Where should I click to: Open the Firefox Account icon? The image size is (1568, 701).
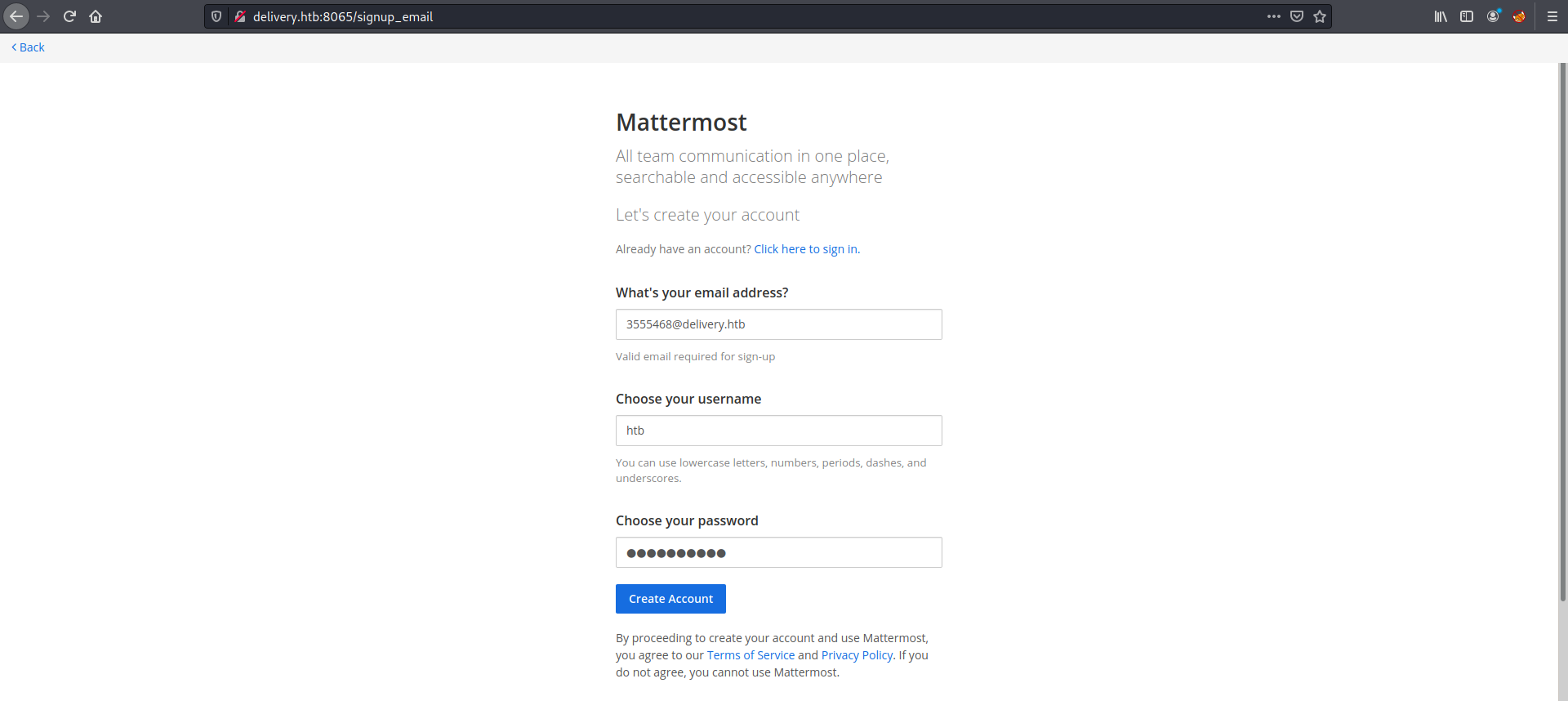click(x=1494, y=16)
